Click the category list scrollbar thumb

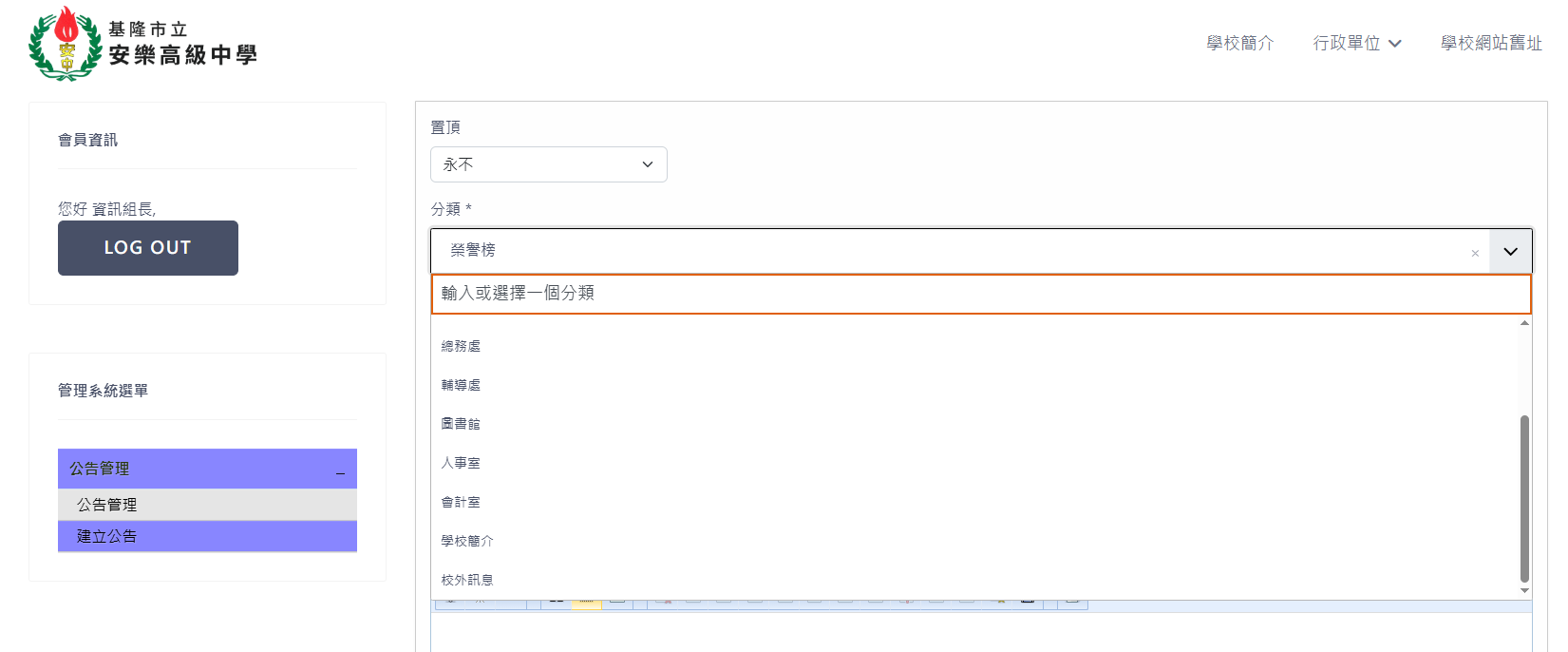1524,497
